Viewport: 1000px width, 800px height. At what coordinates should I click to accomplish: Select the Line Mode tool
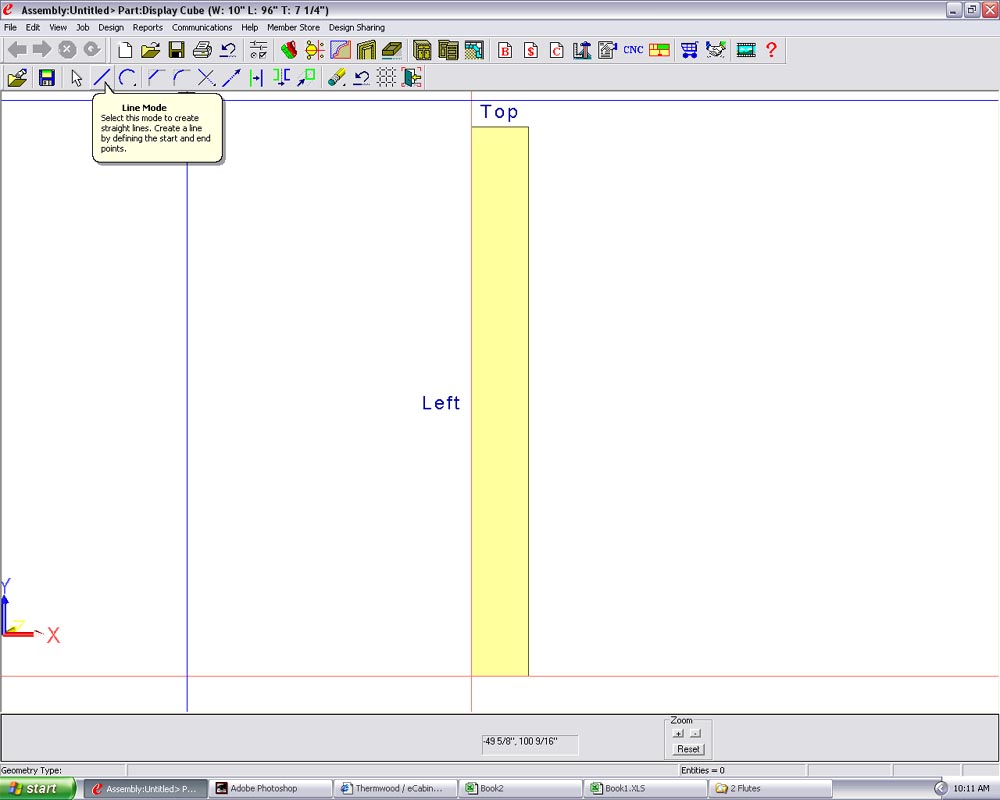point(101,78)
